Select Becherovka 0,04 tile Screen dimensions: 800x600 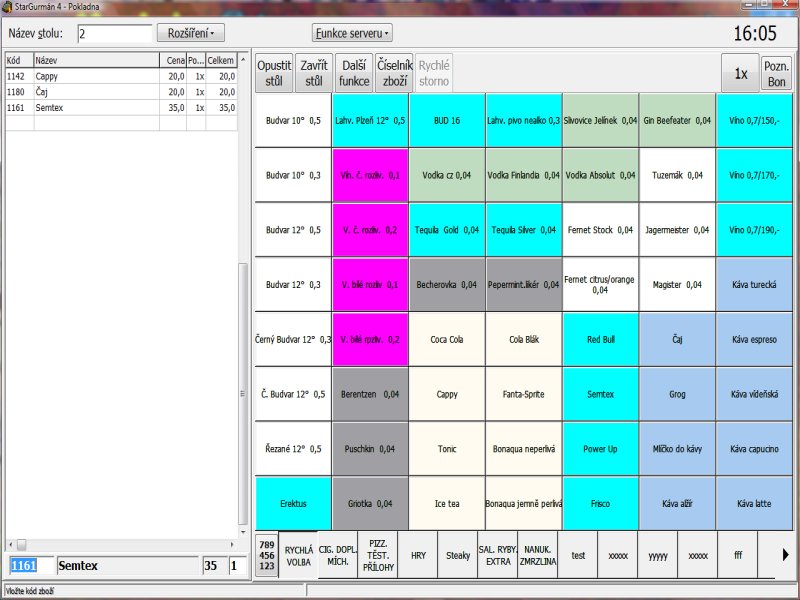point(447,285)
